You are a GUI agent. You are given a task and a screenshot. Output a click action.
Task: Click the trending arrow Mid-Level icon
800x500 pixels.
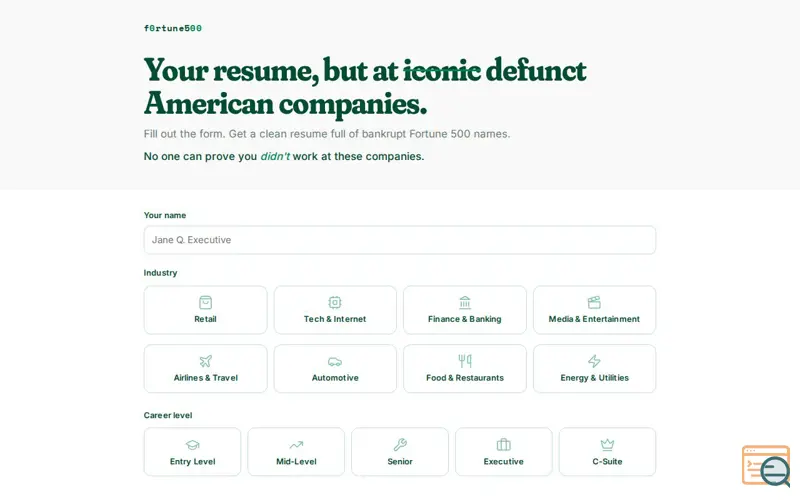pos(296,445)
